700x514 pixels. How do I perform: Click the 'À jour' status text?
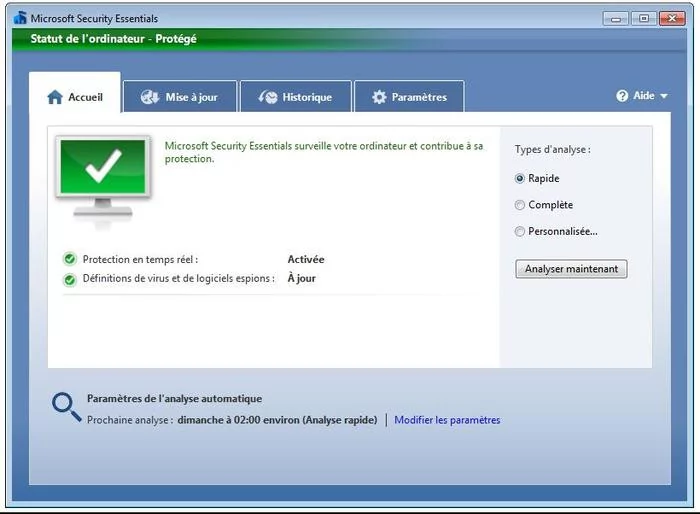pos(301,278)
